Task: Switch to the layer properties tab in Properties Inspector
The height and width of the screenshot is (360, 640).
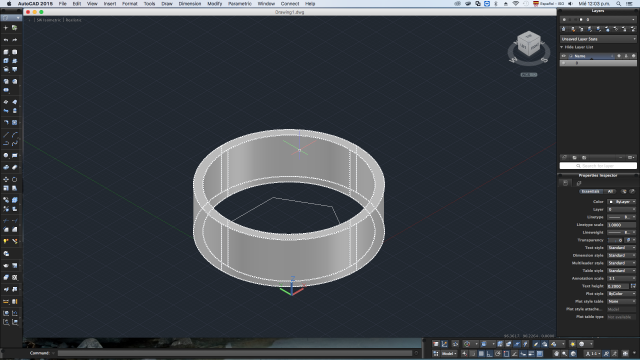Action: click(x=579, y=183)
